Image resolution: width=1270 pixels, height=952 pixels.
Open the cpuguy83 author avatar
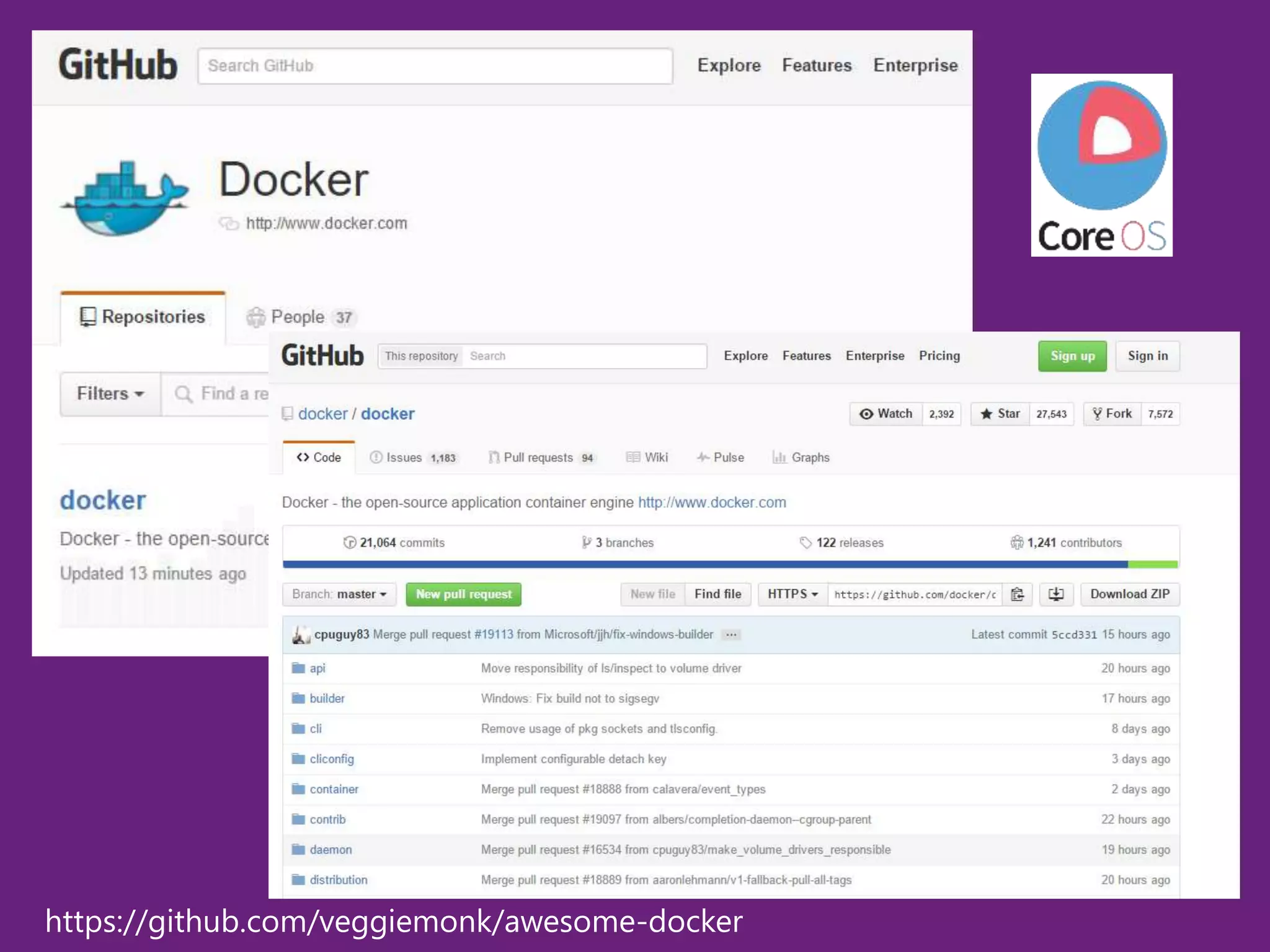(301, 635)
